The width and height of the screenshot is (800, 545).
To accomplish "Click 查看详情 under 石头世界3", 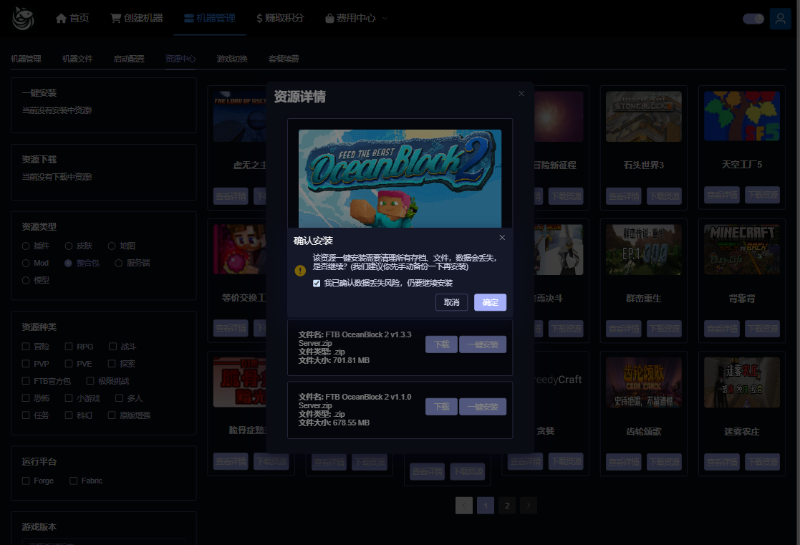I will pyautogui.click(x=623, y=196).
